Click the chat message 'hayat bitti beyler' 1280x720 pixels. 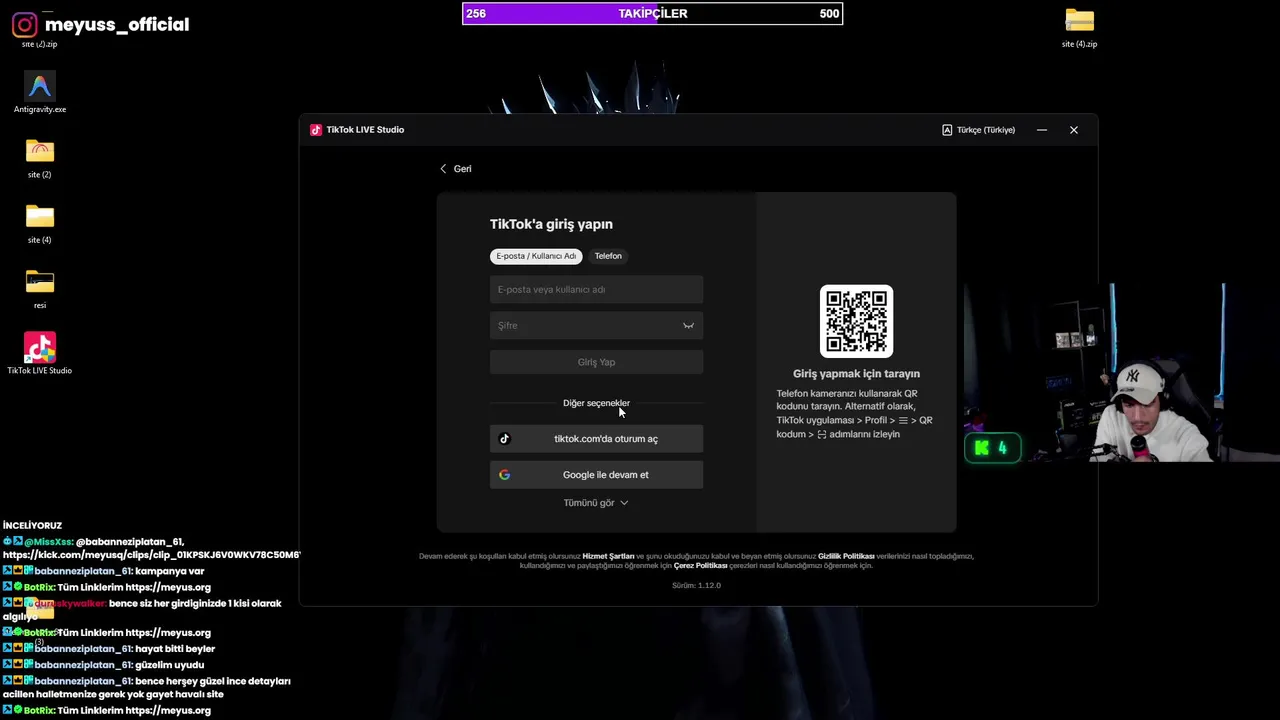click(x=175, y=649)
